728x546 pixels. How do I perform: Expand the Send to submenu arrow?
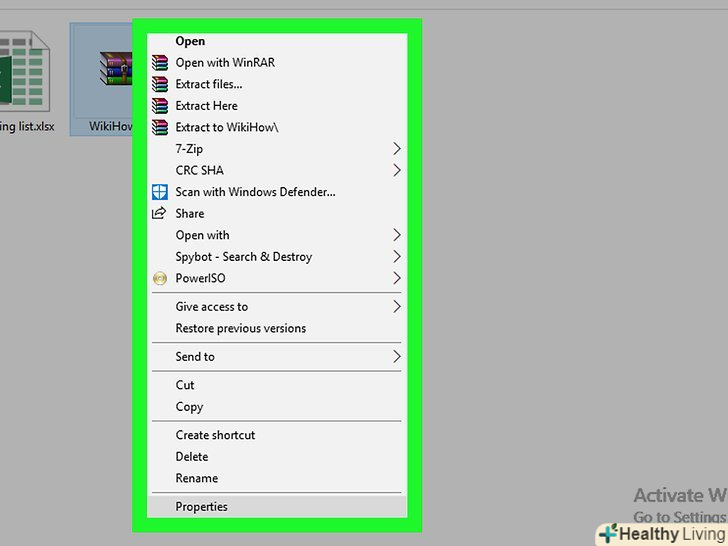(x=396, y=357)
